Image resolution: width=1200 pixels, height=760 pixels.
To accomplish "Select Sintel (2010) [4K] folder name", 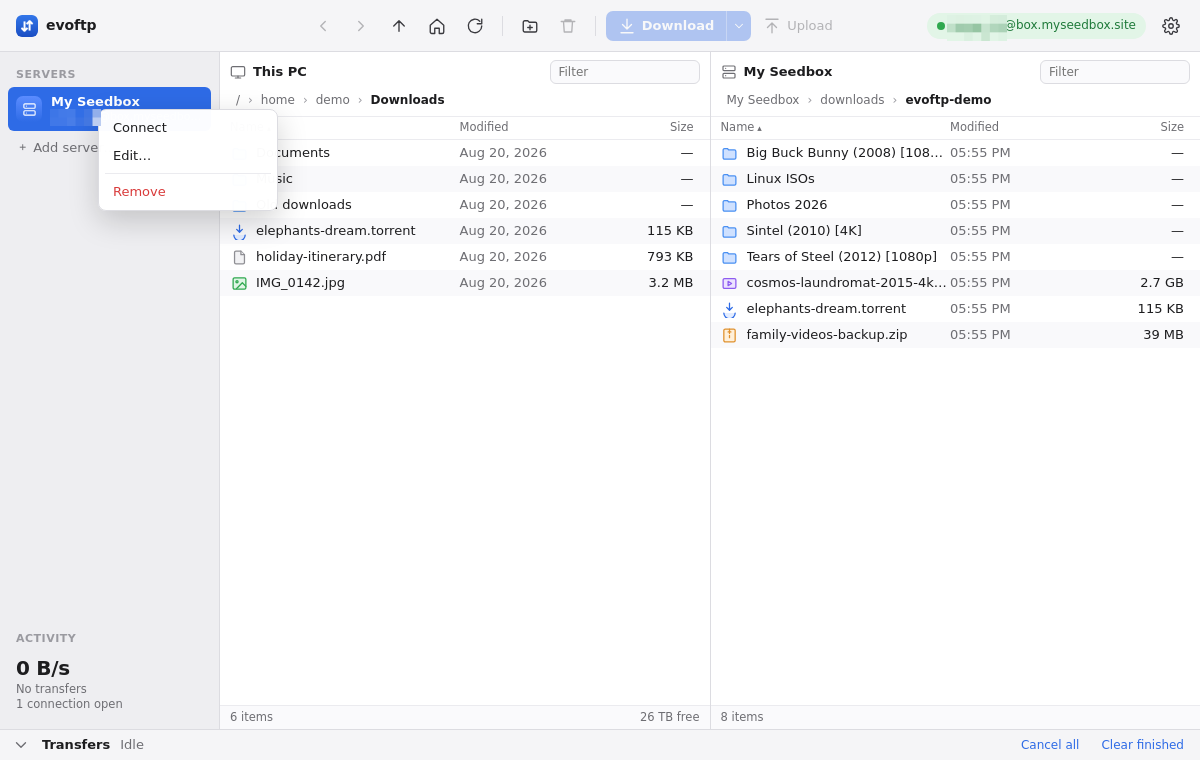I will pos(804,231).
